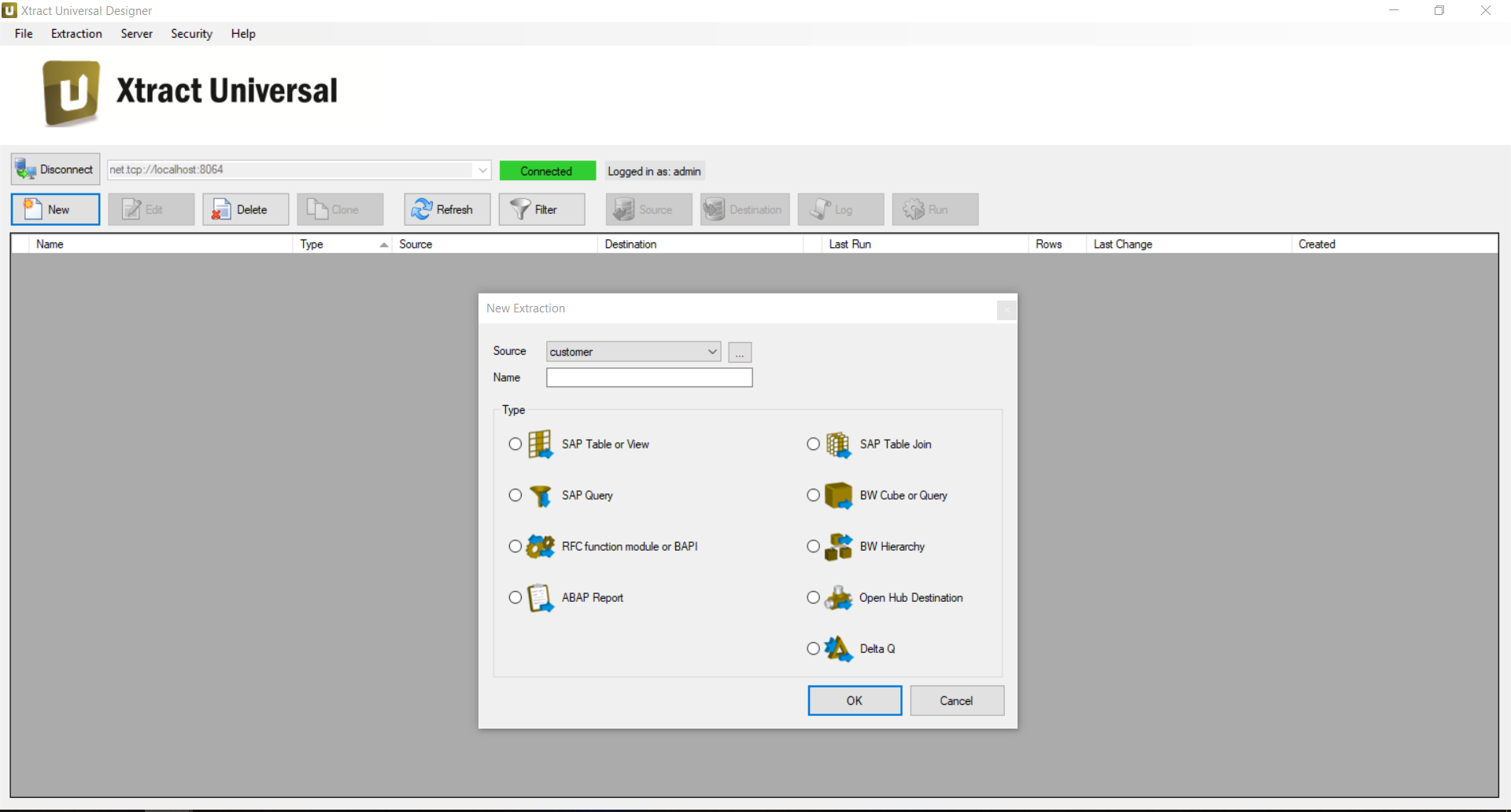Click the Disconnect button
Viewport: 1511px width, 812px height.
click(55, 169)
